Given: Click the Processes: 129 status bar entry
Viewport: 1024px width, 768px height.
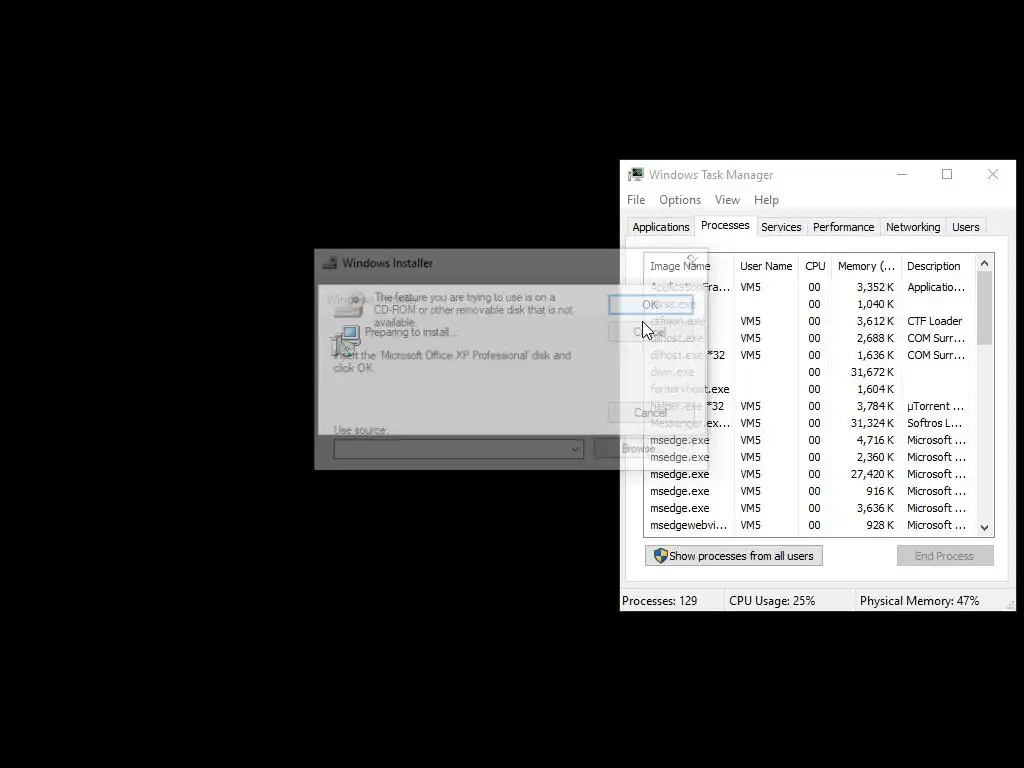Looking at the screenshot, I should tap(660, 601).
